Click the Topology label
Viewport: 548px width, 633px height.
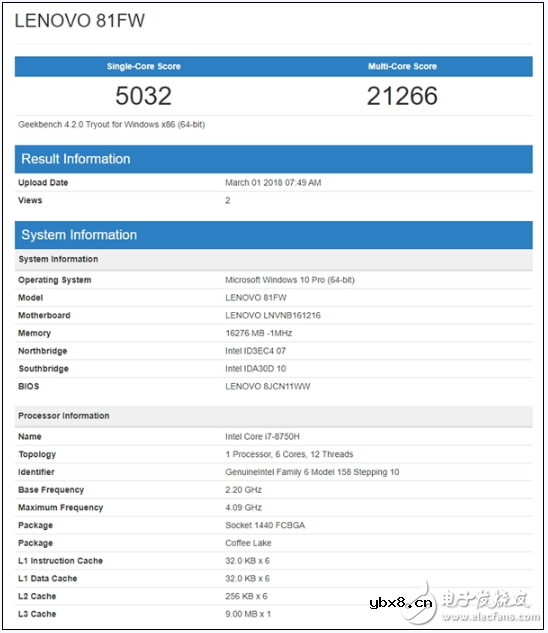coord(37,454)
